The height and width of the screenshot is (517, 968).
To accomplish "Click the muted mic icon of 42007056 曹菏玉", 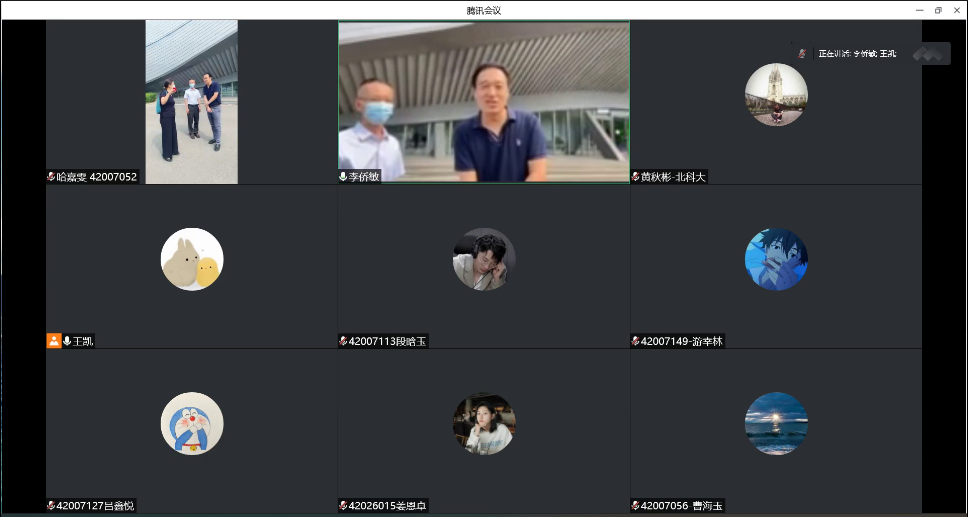I will pos(635,506).
